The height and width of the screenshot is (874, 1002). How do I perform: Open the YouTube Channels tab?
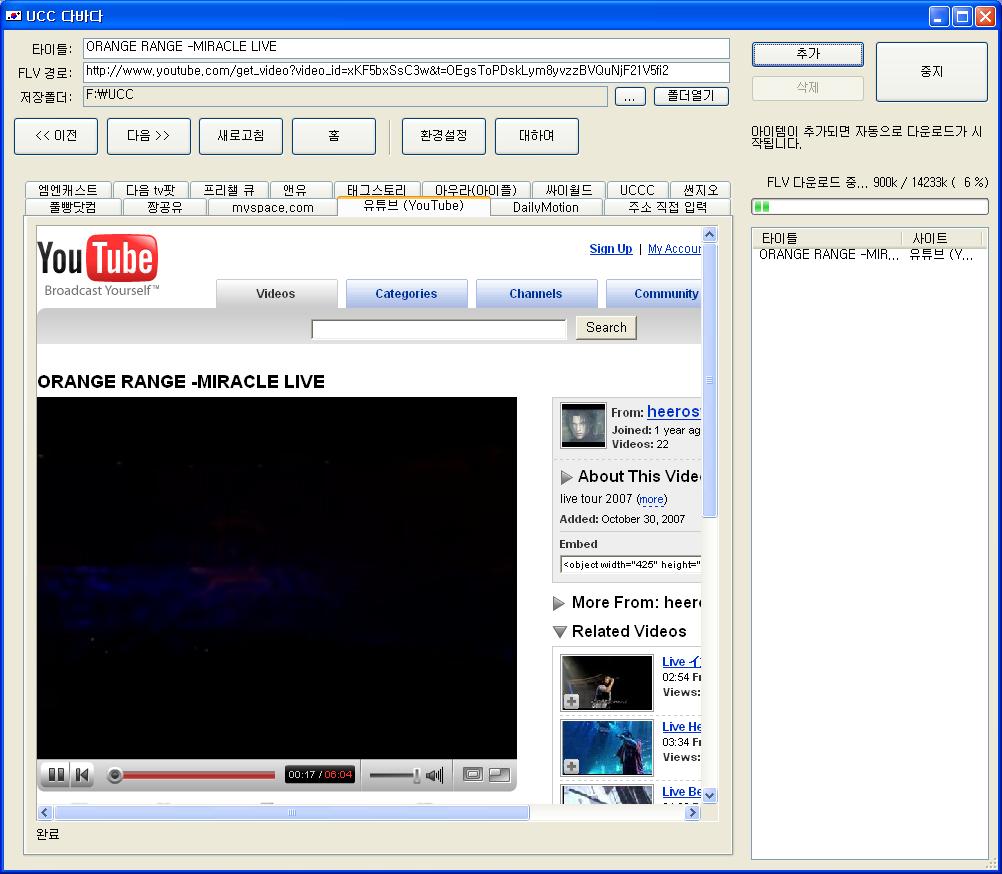tap(536, 294)
